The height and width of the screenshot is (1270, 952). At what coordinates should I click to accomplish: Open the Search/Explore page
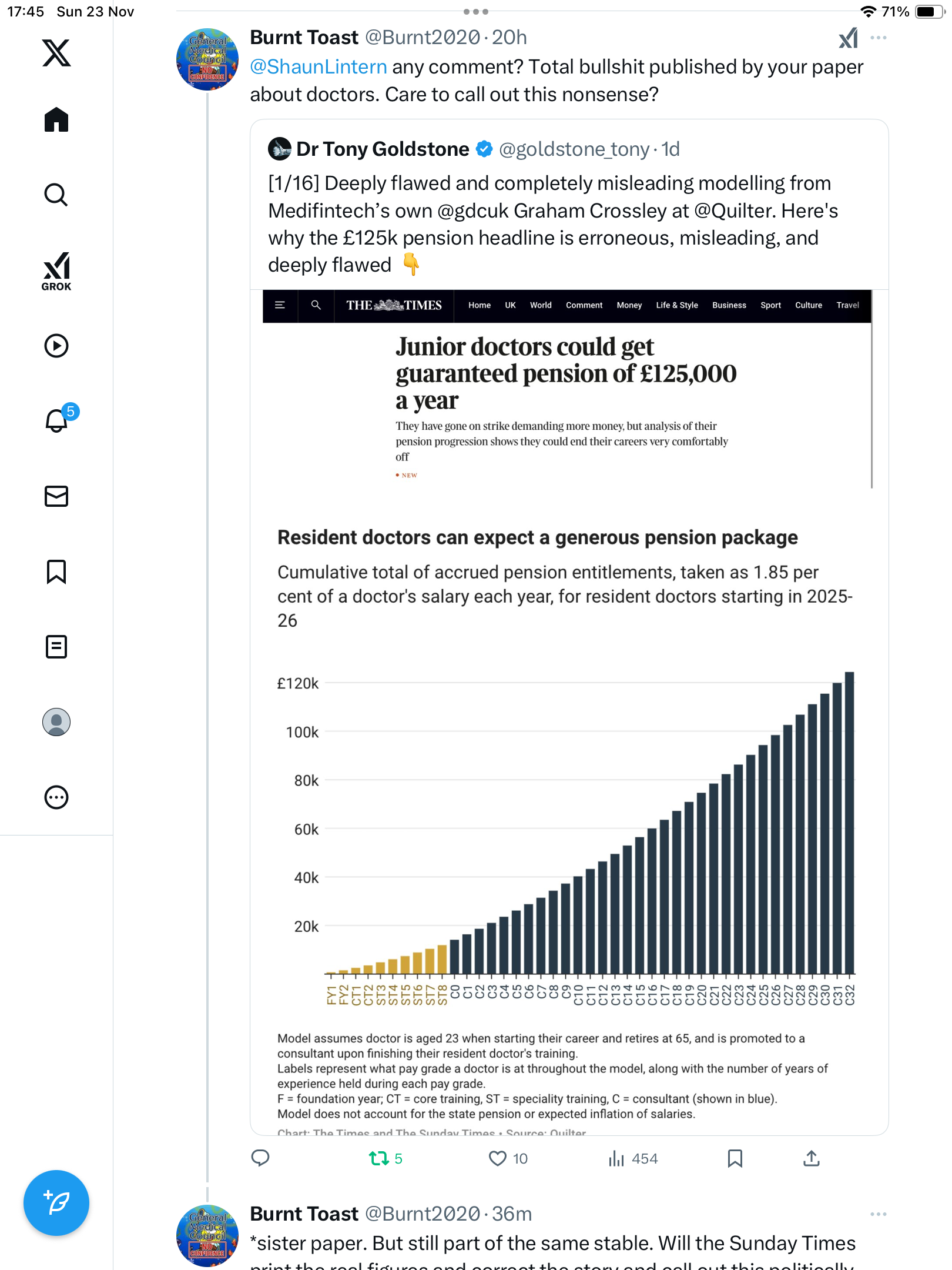[56, 195]
